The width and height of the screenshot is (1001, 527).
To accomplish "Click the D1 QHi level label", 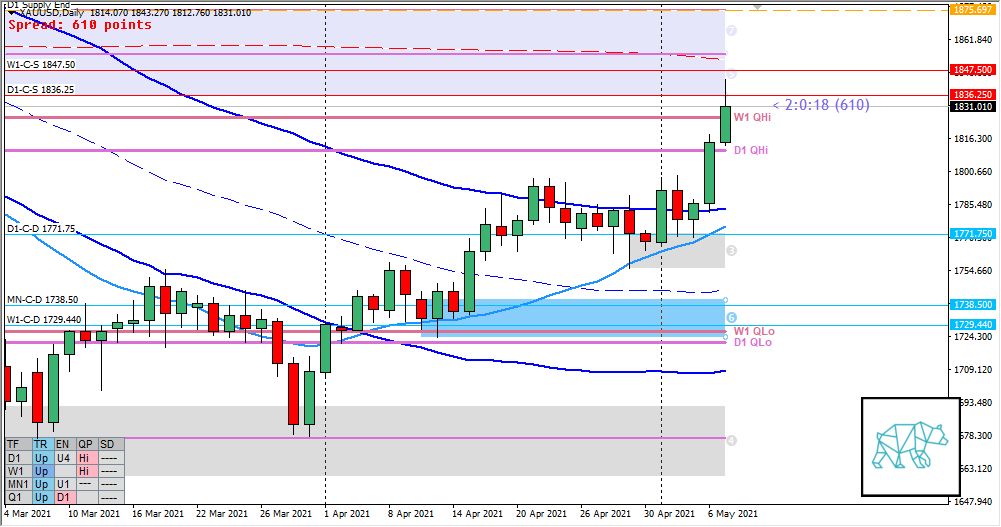I will coord(752,150).
